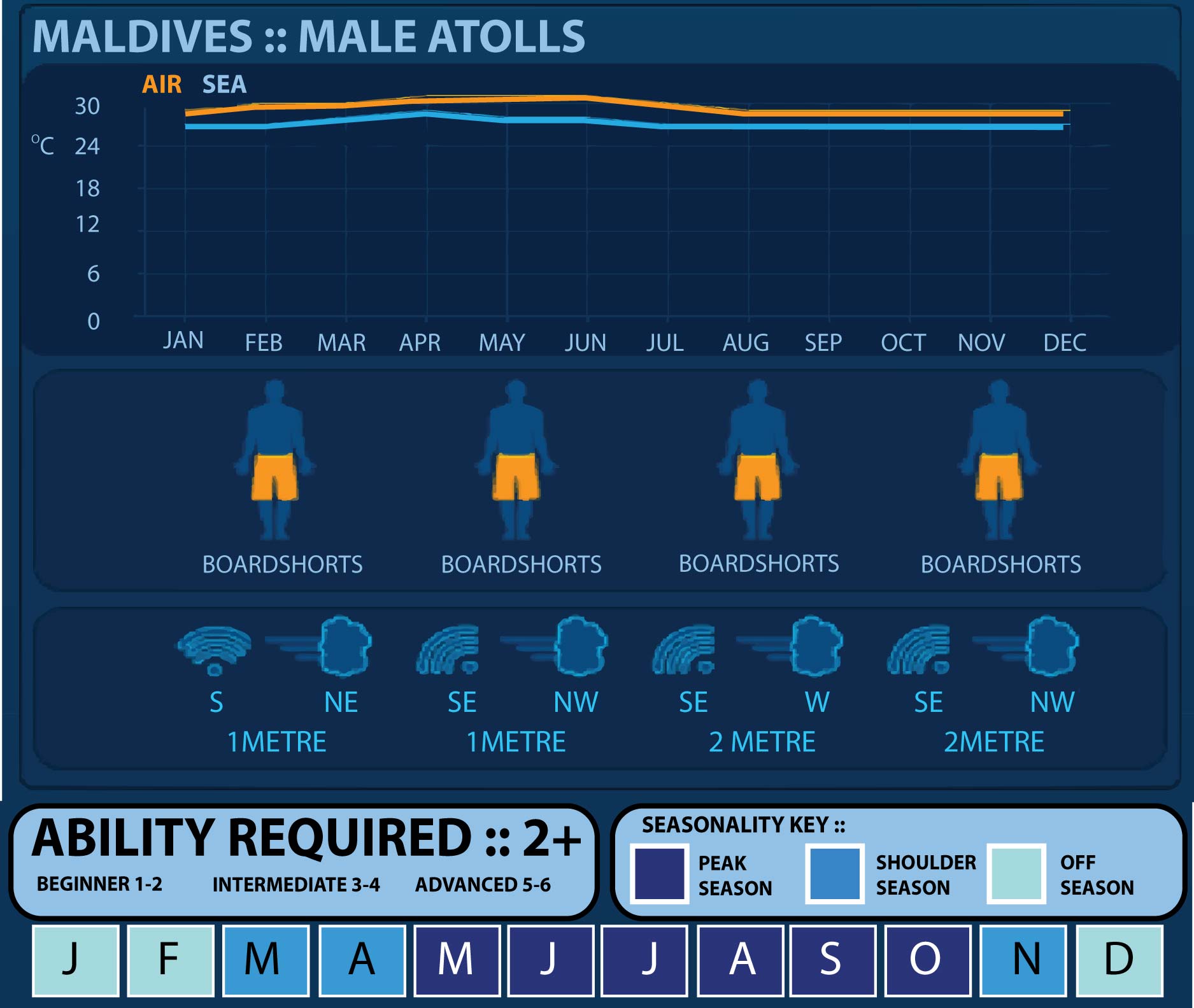The image size is (1194, 1008).
Task: Select the leftmost boardshorts surfer figure
Action: pyautogui.click(x=274, y=460)
